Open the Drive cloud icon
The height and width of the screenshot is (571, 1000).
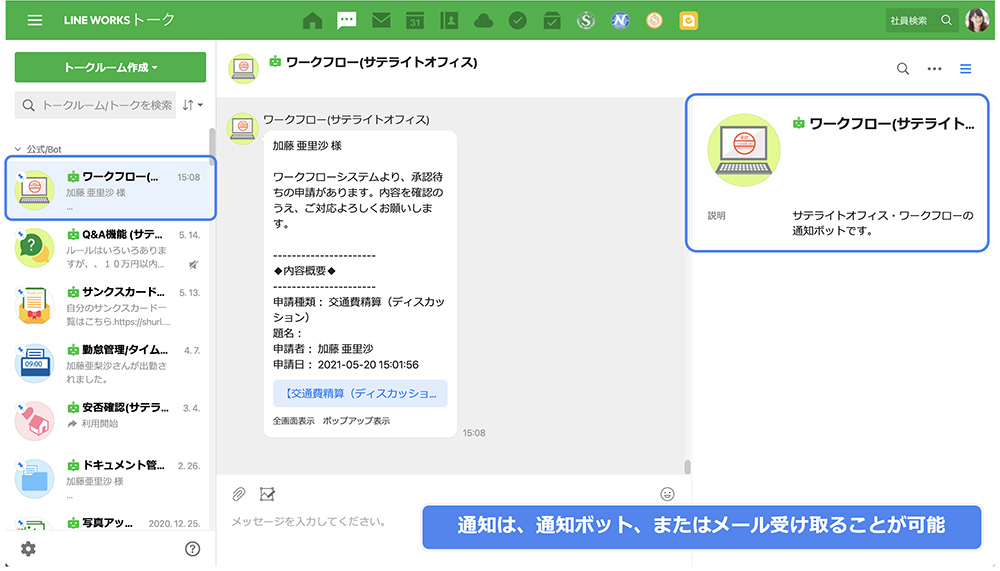(483, 21)
